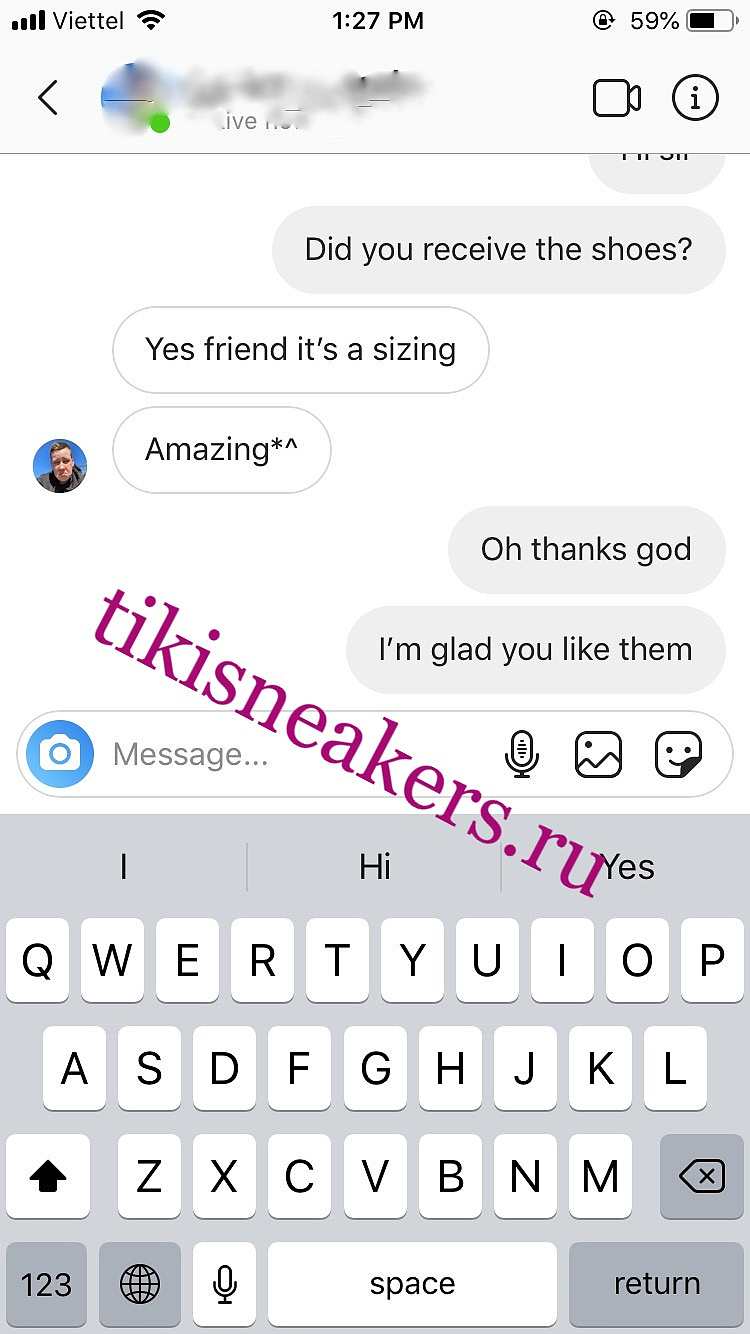Start a video call with camera icon
This screenshot has height=1334, width=750.
click(616, 98)
